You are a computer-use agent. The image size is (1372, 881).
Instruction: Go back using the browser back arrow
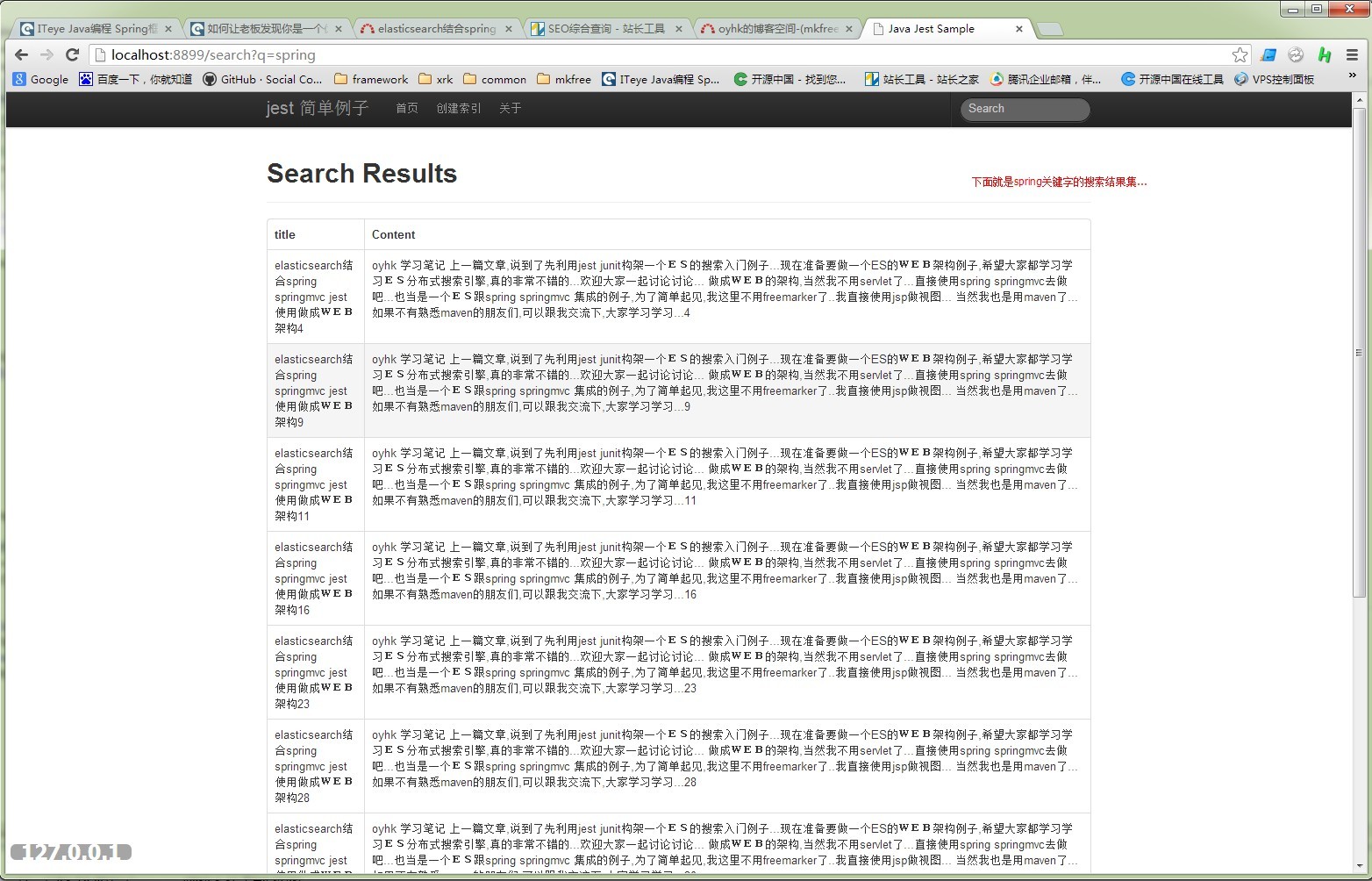[x=22, y=55]
